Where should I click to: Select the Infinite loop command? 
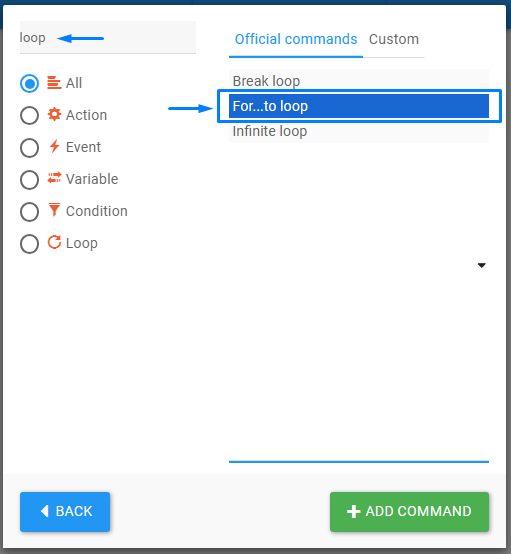click(x=359, y=131)
